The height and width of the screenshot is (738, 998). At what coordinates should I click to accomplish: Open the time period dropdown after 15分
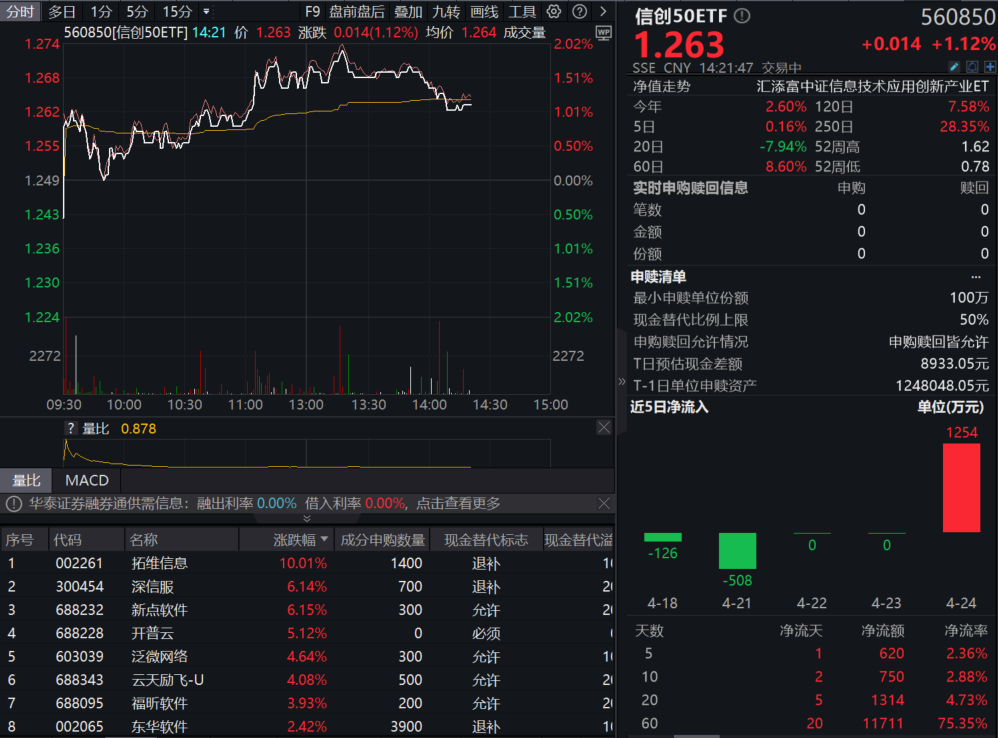(206, 12)
